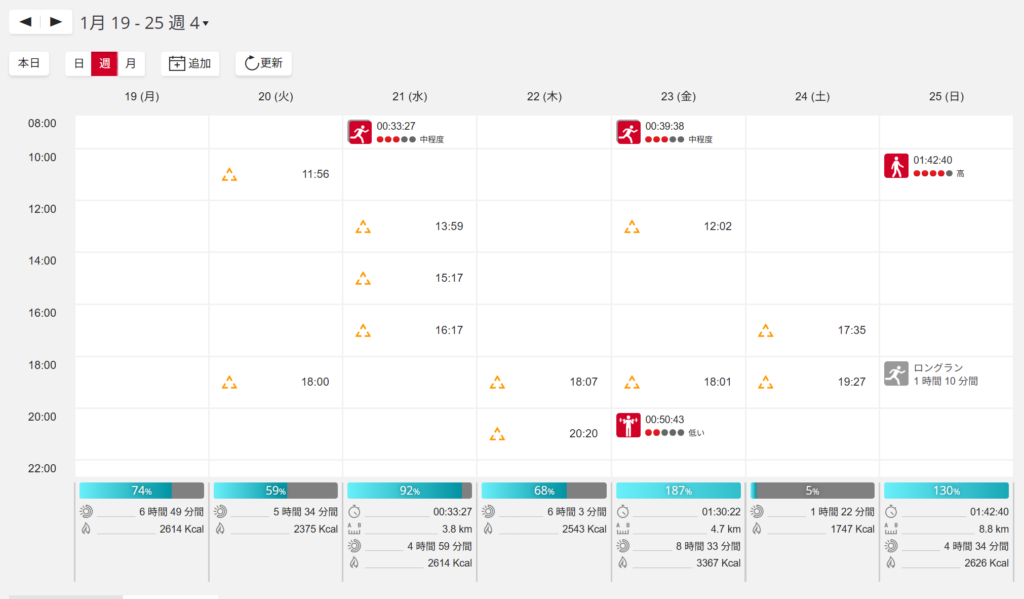Click the 追加 add button

(190, 63)
